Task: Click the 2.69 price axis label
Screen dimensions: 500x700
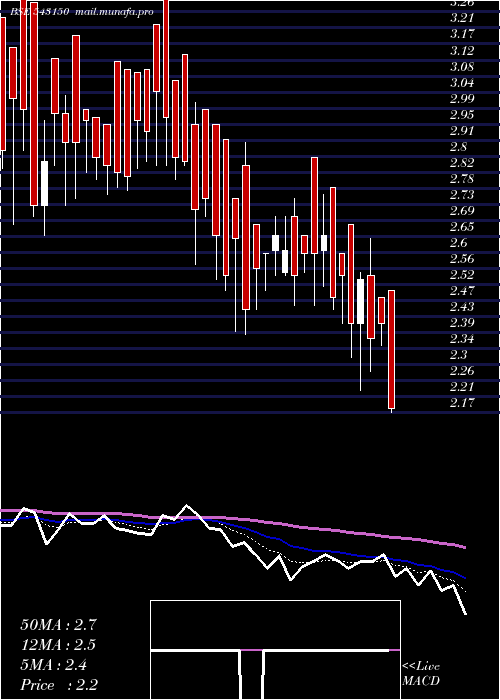Action: (462, 211)
